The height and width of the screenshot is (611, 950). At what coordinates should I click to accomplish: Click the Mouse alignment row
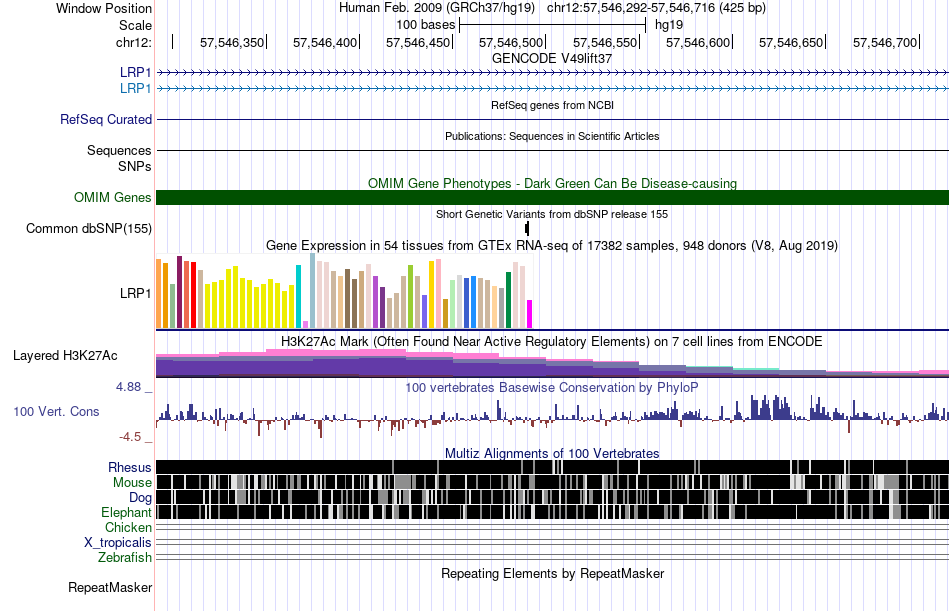tap(553, 482)
